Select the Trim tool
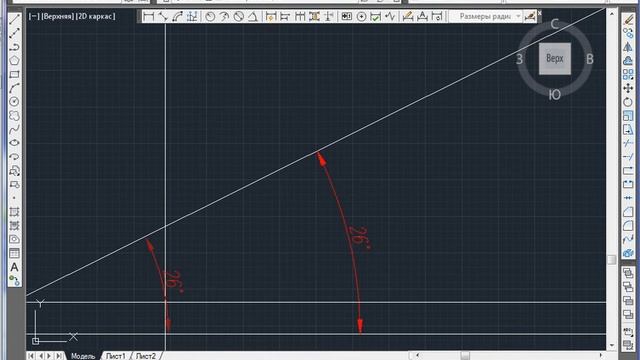 (x=628, y=143)
